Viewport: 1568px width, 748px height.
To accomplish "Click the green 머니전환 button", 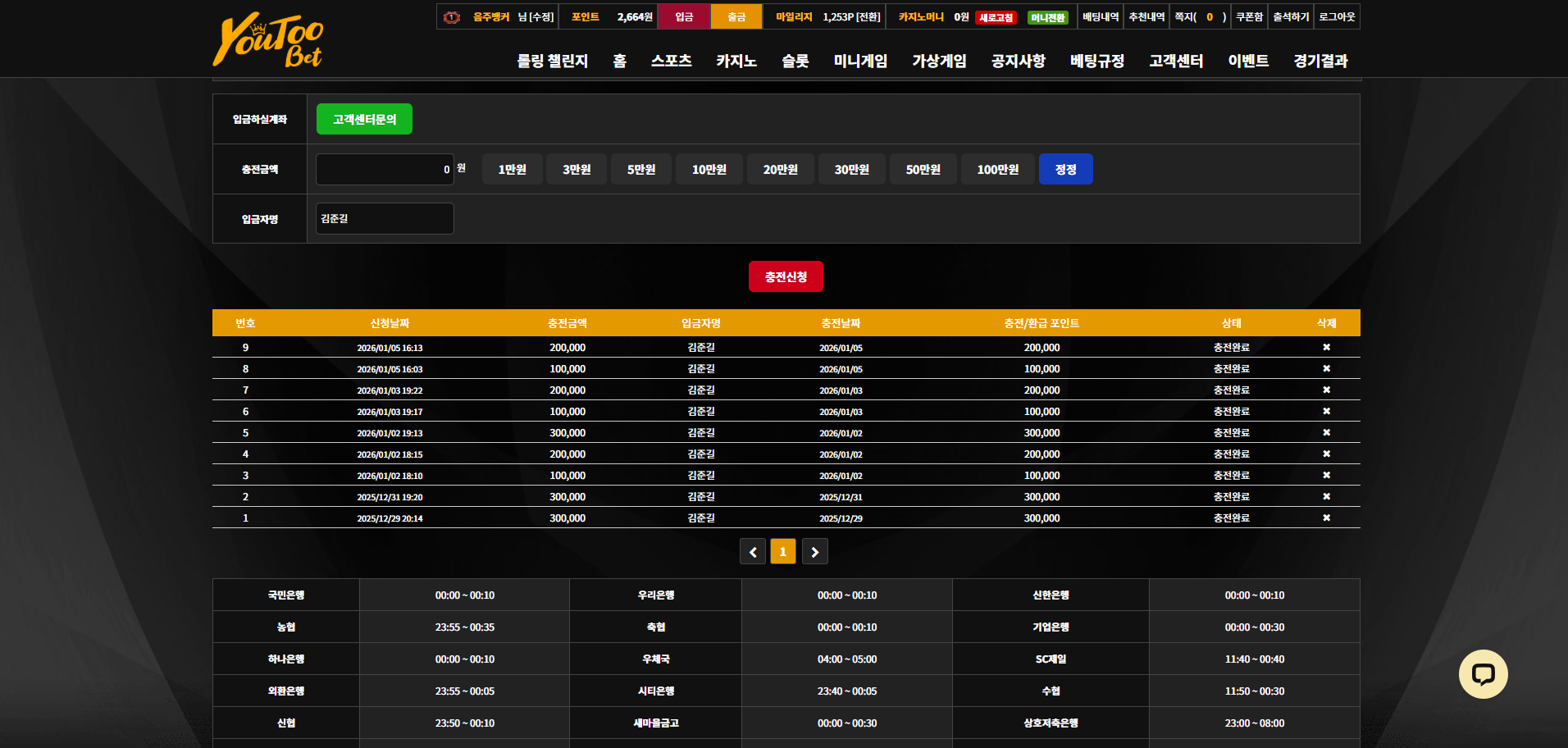I will click(1048, 18).
